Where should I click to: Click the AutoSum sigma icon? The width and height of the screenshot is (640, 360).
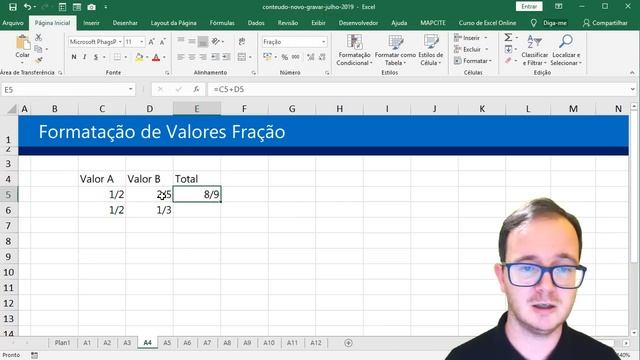point(508,38)
